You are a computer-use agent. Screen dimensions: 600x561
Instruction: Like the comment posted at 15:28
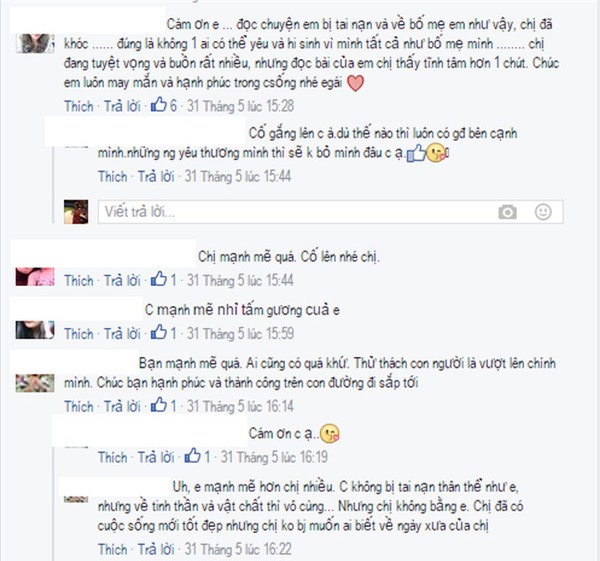[x=78, y=106]
